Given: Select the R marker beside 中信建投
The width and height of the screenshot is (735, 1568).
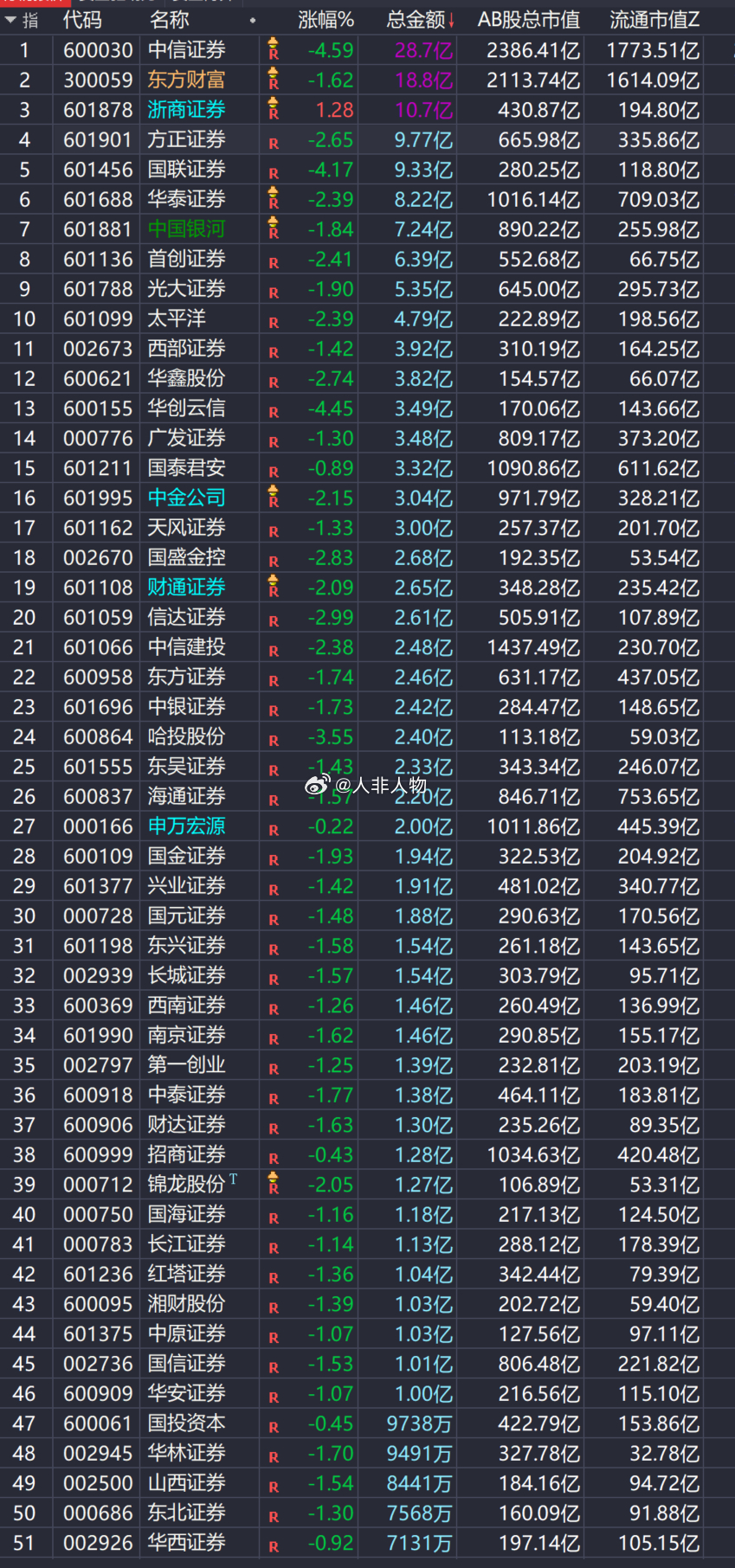Looking at the screenshot, I should 274,651.
